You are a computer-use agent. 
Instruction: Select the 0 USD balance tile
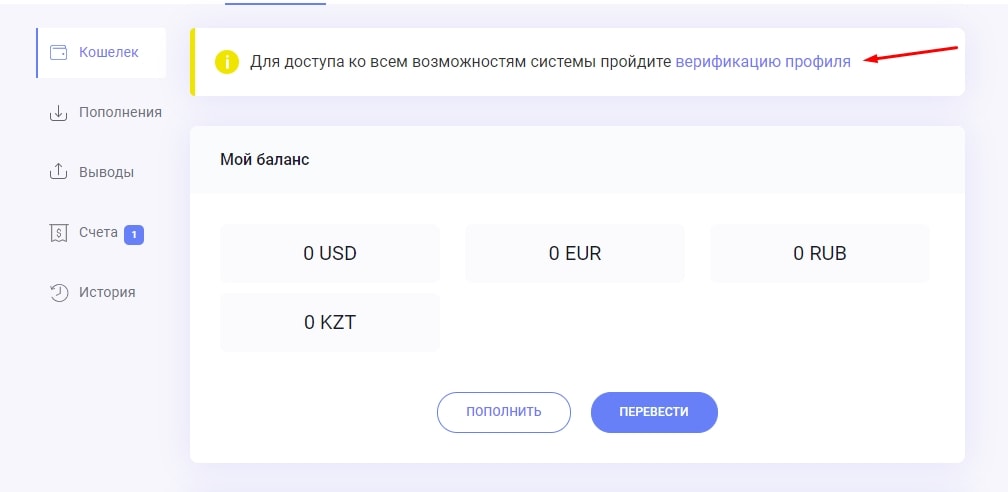[330, 254]
